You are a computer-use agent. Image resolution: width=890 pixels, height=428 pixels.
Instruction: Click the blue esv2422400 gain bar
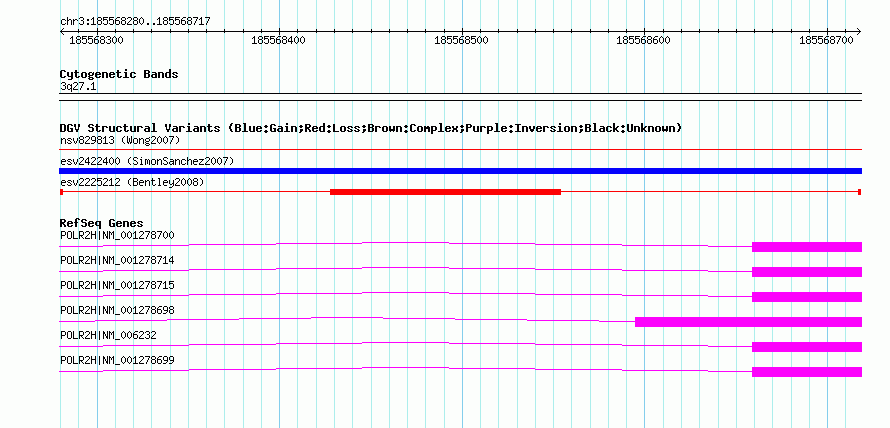[460, 171]
